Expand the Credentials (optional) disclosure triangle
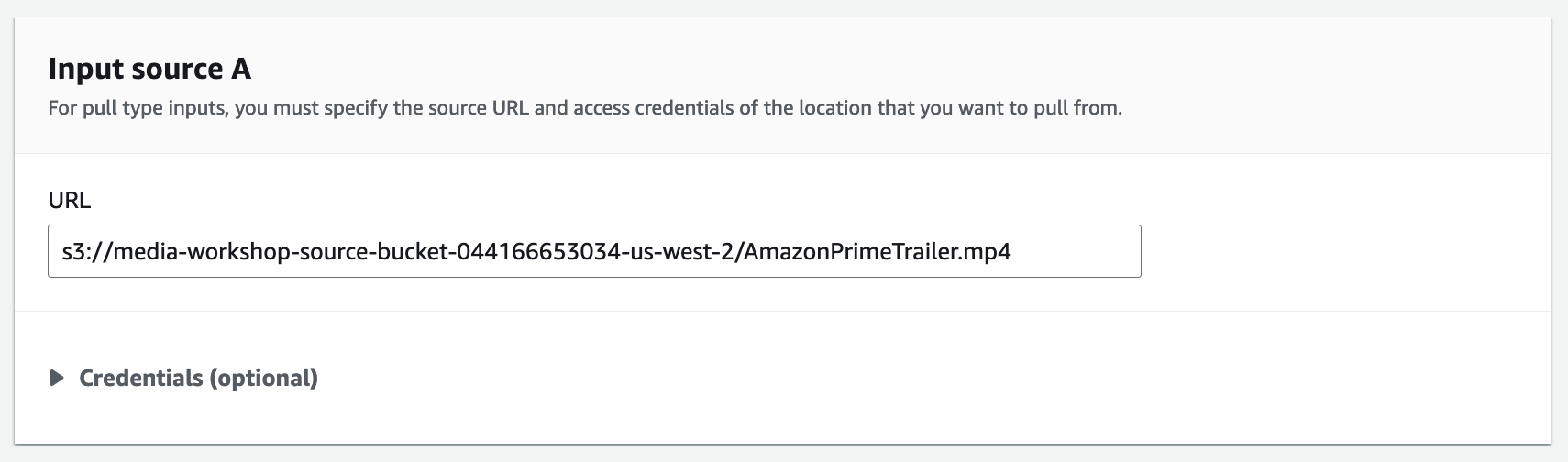Screen dimensions: 1568x462 pos(57,378)
